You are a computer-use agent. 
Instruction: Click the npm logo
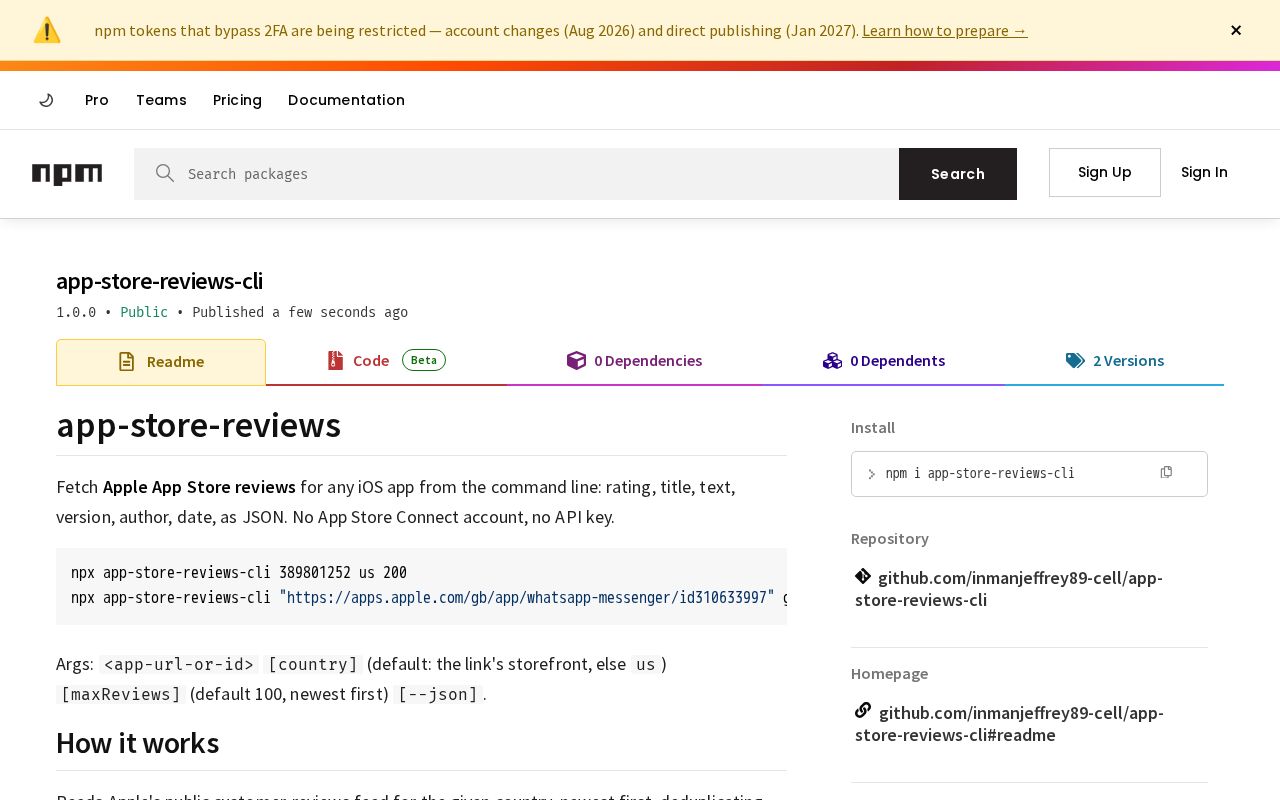click(67, 174)
